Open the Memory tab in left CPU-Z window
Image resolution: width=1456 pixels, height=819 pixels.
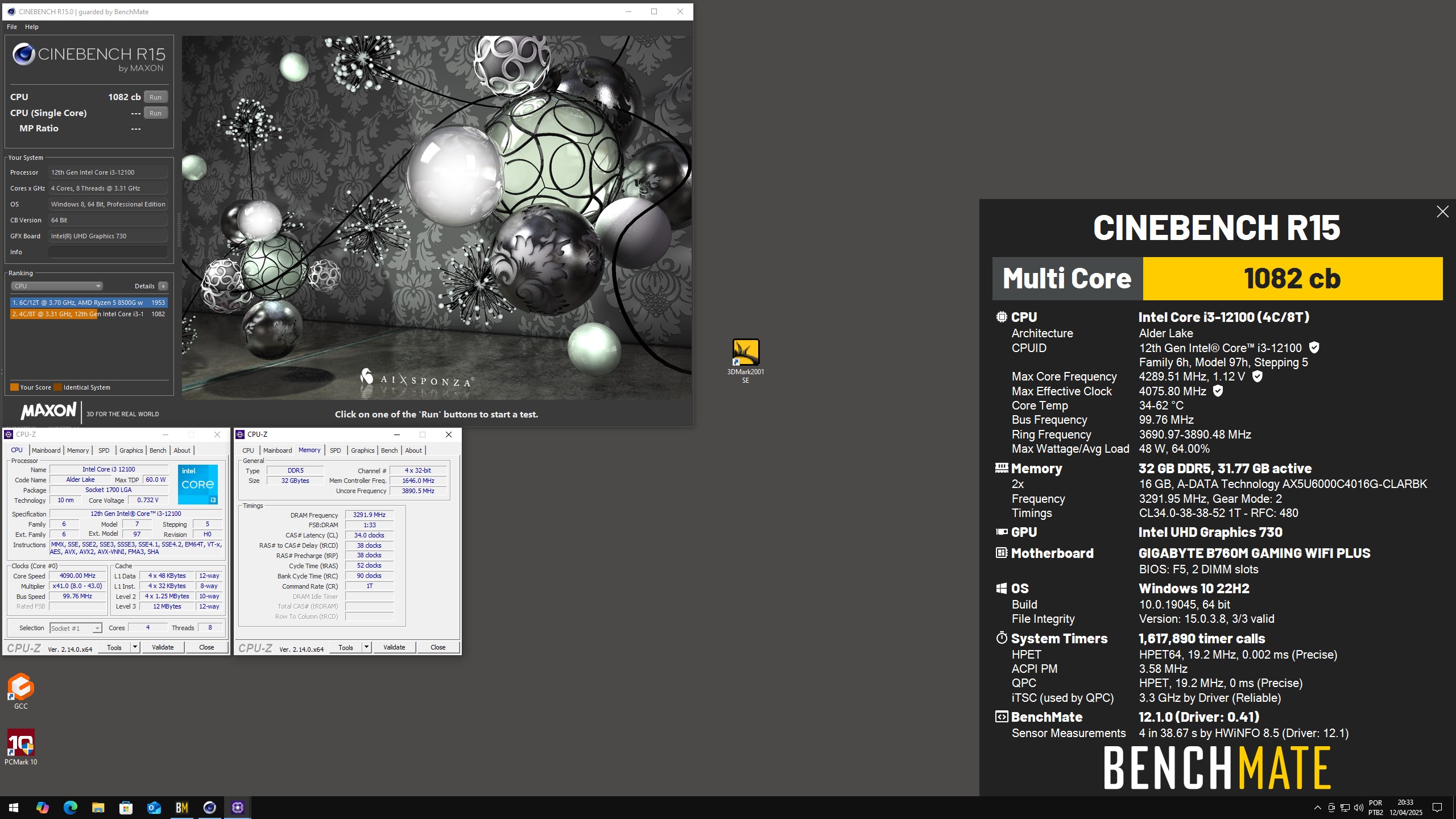tap(78, 450)
